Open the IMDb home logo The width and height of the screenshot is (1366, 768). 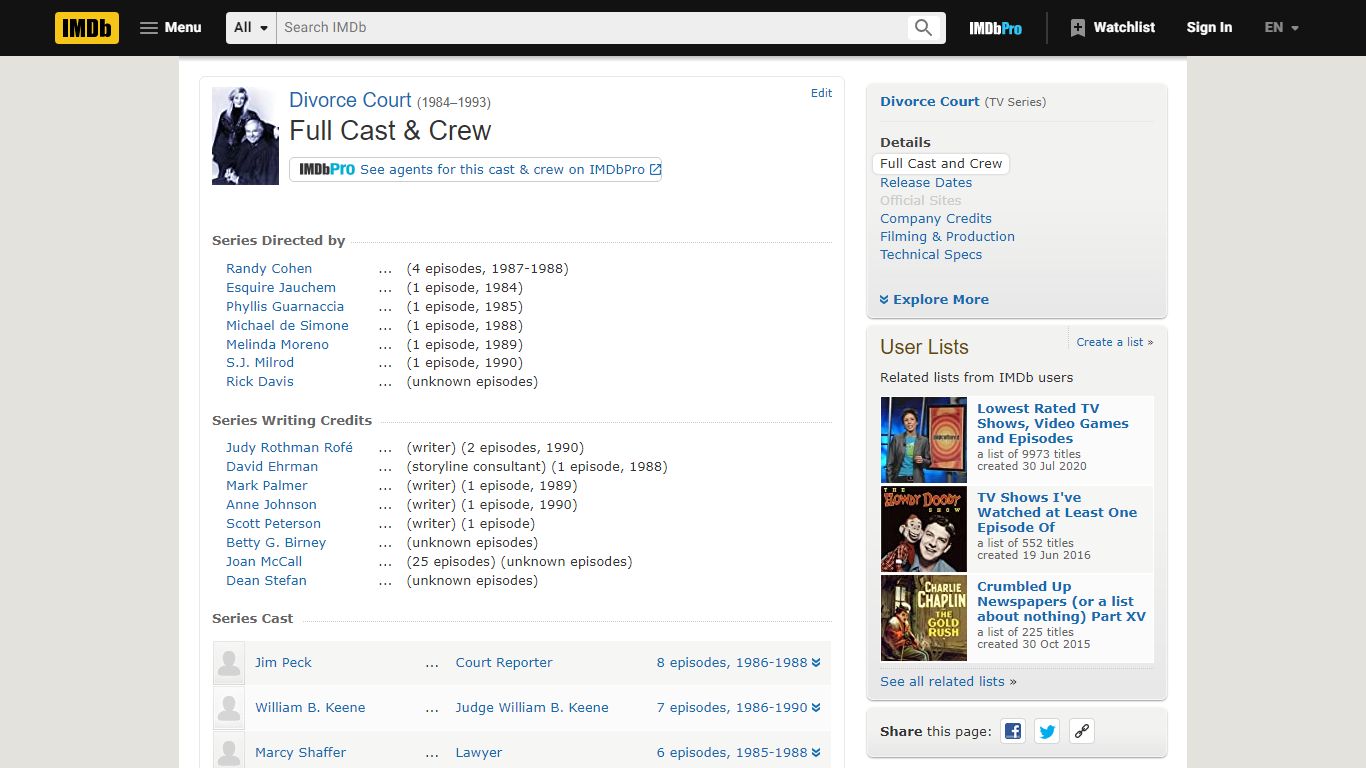point(87,28)
